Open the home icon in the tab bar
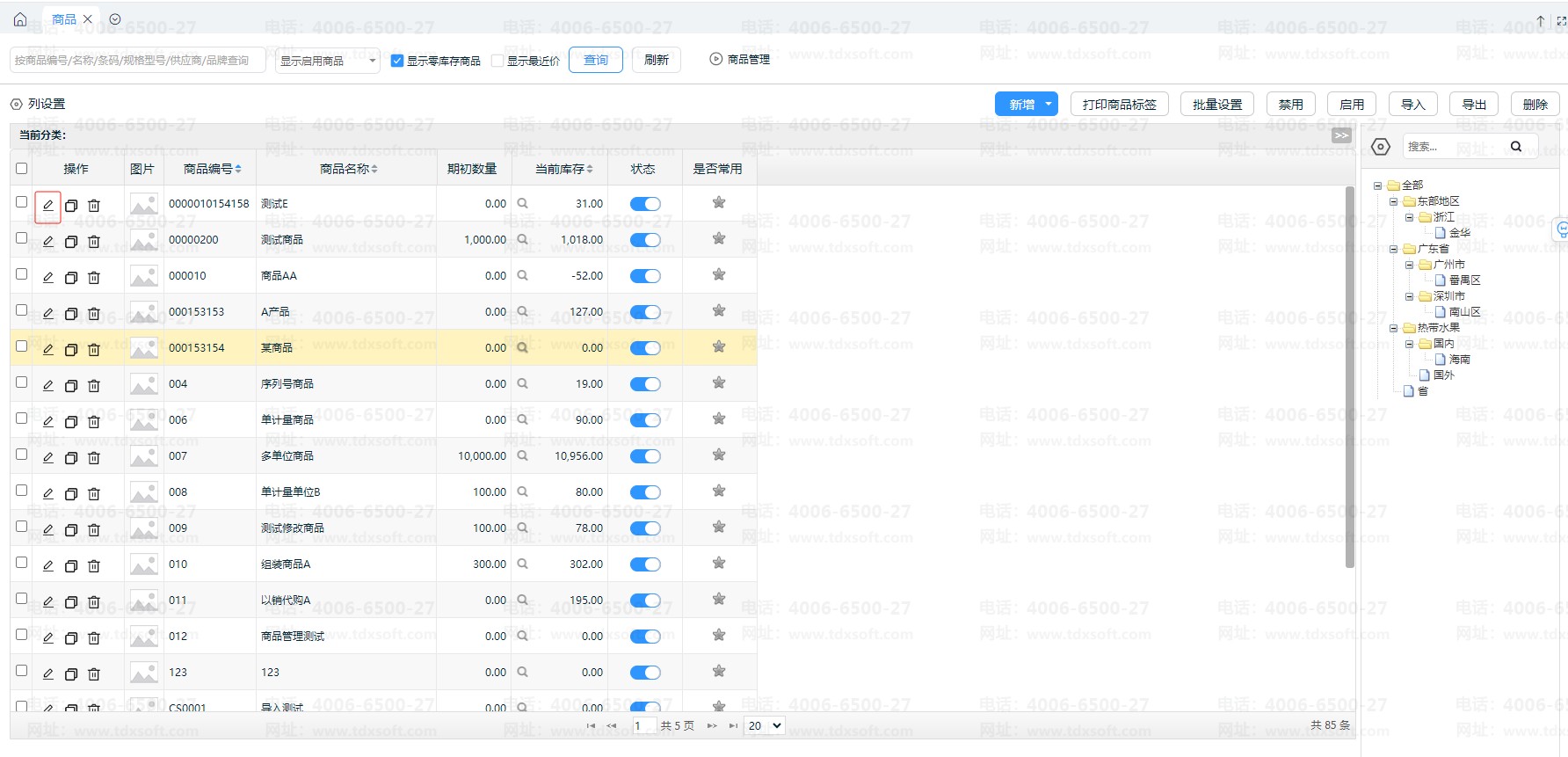 pos(20,18)
